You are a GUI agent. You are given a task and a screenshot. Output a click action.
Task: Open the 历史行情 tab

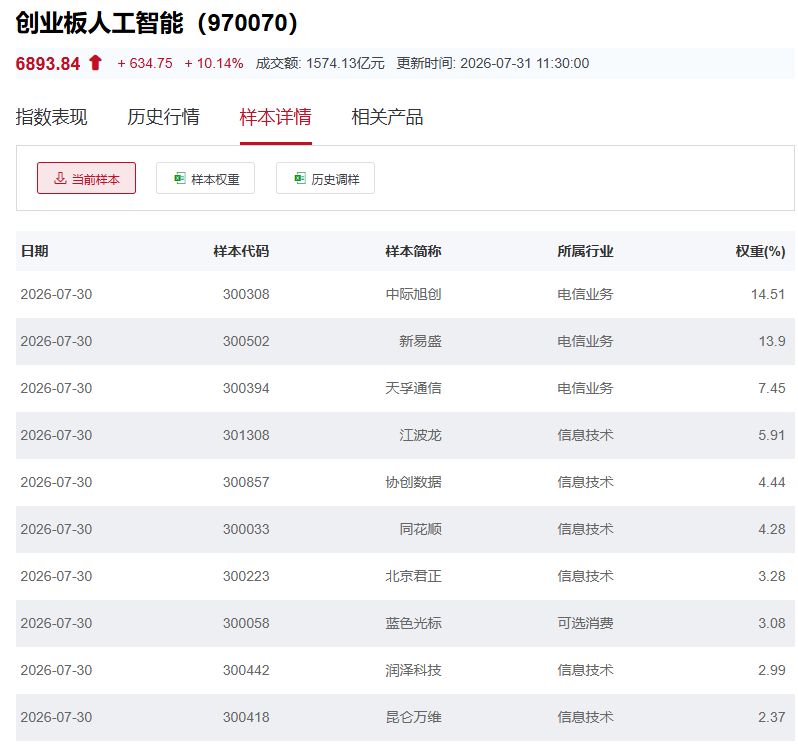[x=163, y=117]
